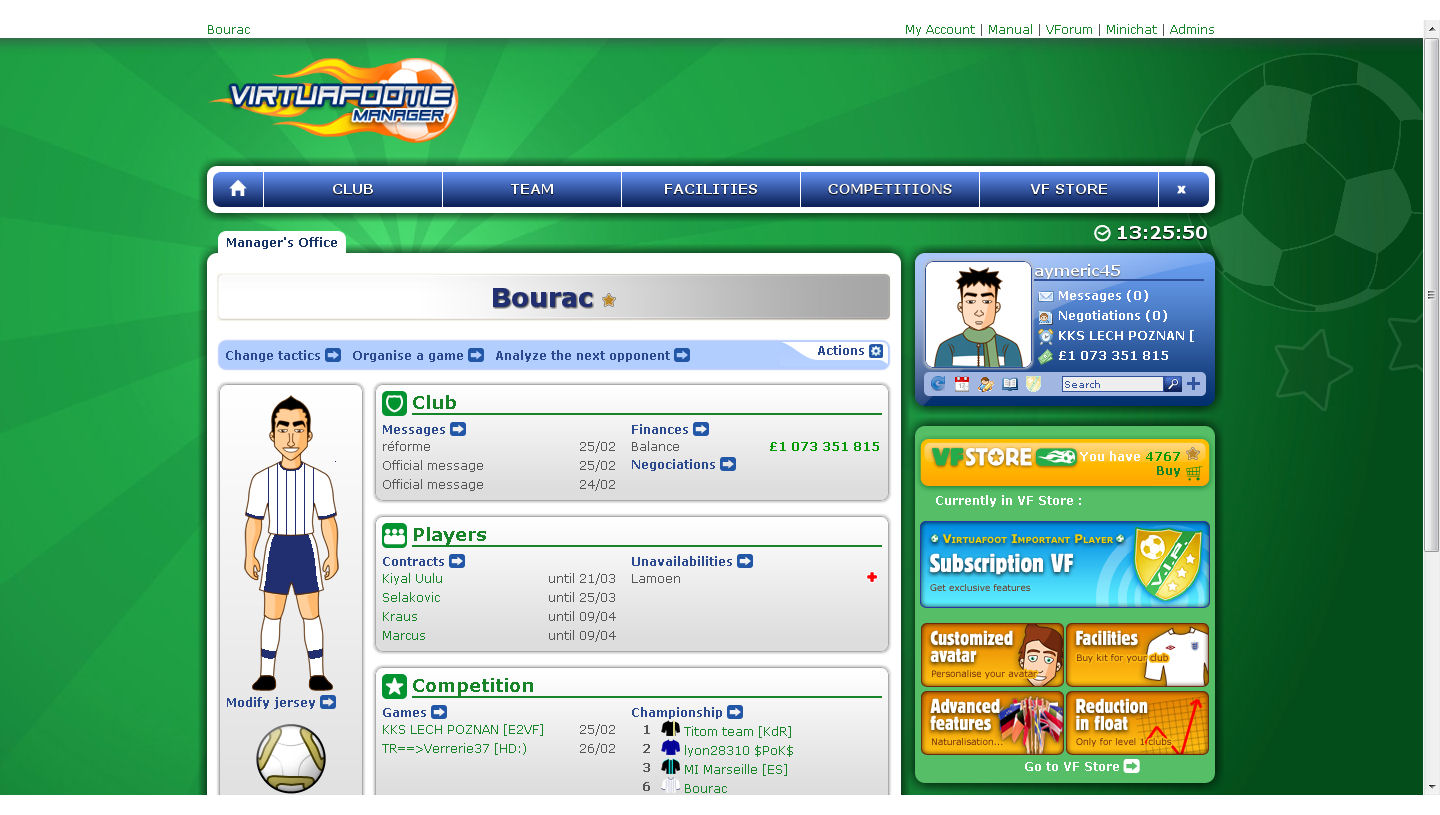Viewport: 1440px width, 815px height.
Task: Click the banknote money icon
Action: (1046, 356)
